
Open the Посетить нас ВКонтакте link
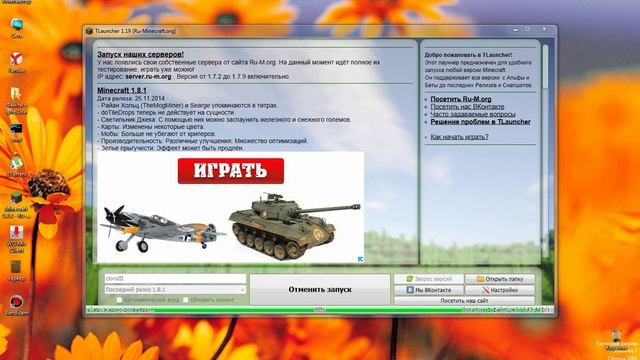click(467, 107)
